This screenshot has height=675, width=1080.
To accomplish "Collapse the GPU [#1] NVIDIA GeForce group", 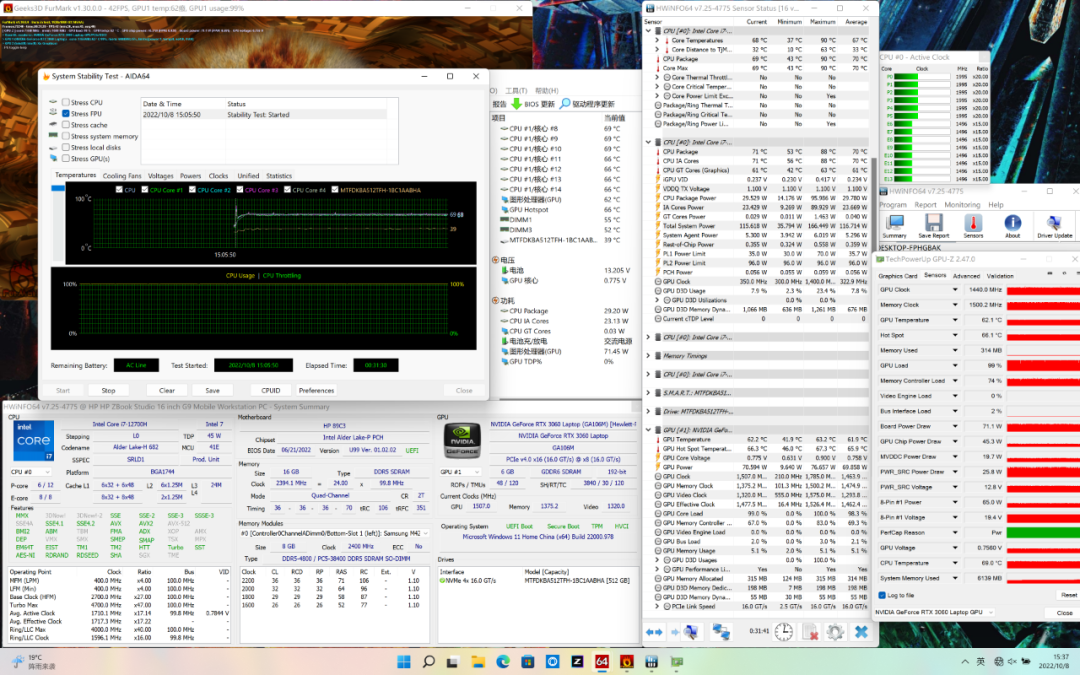I will pyautogui.click(x=648, y=430).
